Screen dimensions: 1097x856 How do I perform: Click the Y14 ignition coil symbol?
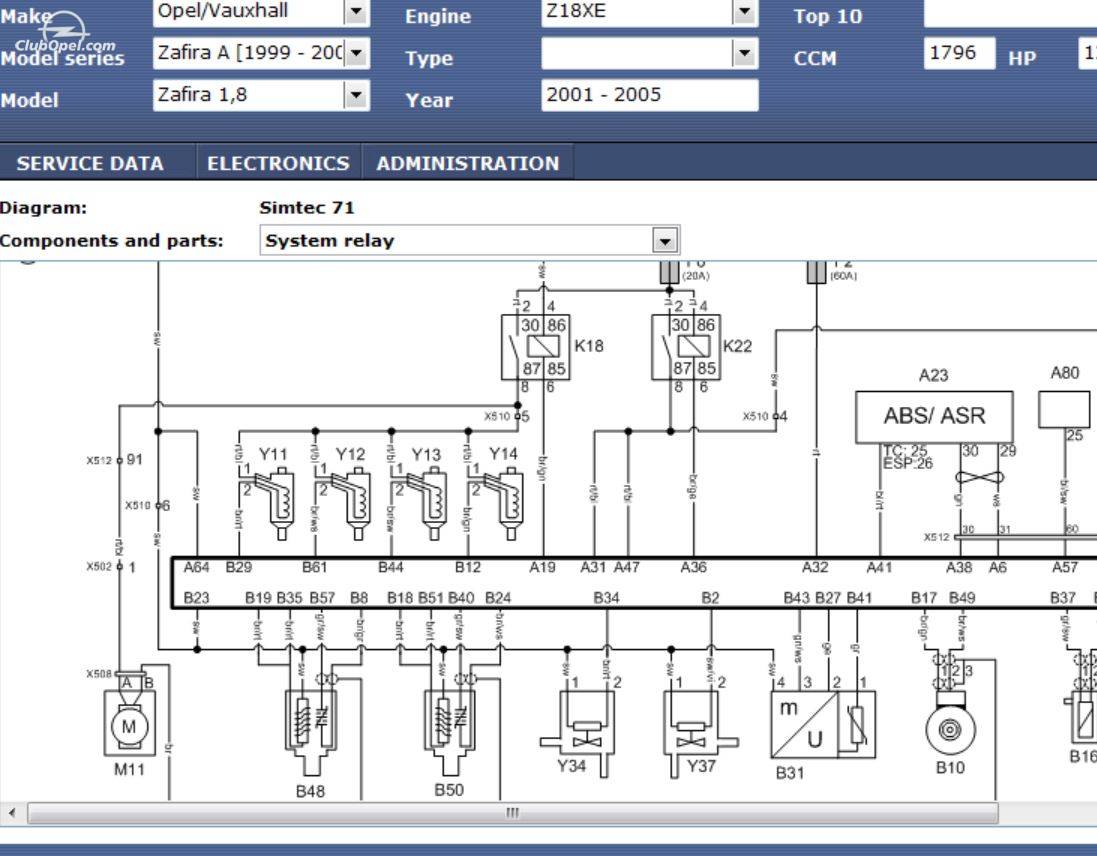click(x=503, y=505)
